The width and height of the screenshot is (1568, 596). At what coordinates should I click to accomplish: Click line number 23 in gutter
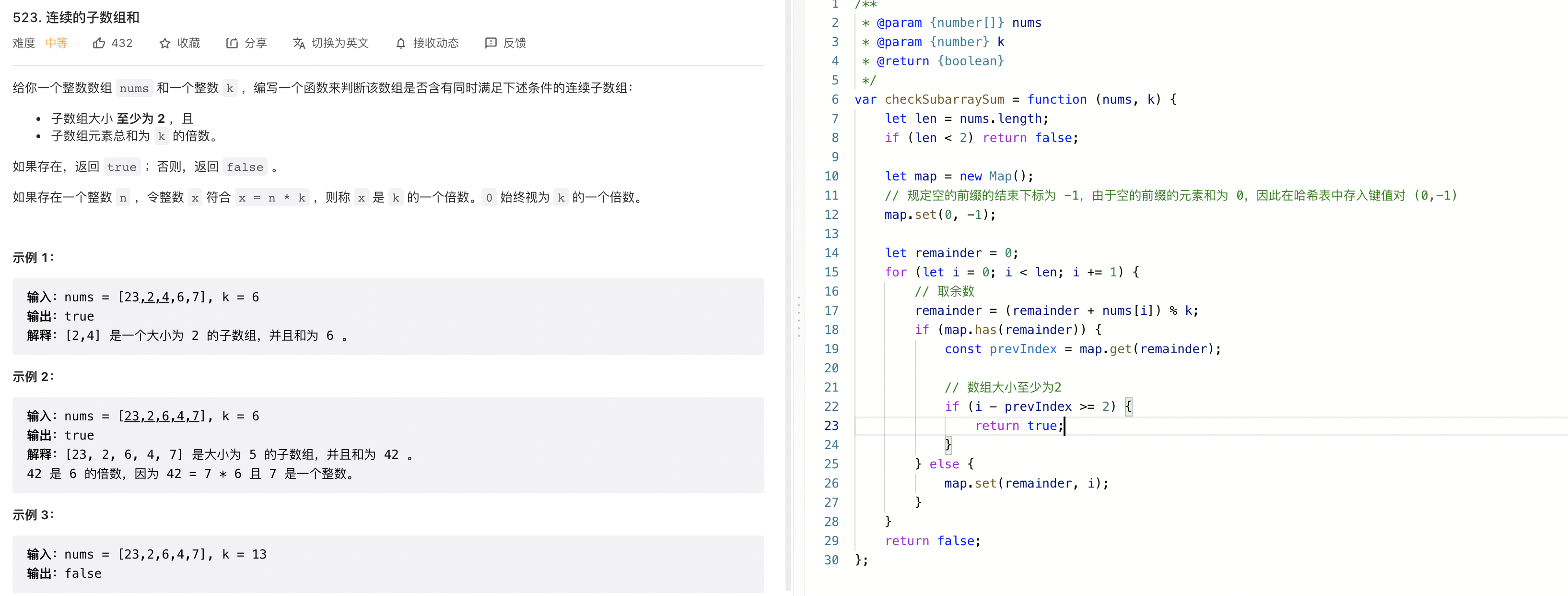(x=831, y=426)
